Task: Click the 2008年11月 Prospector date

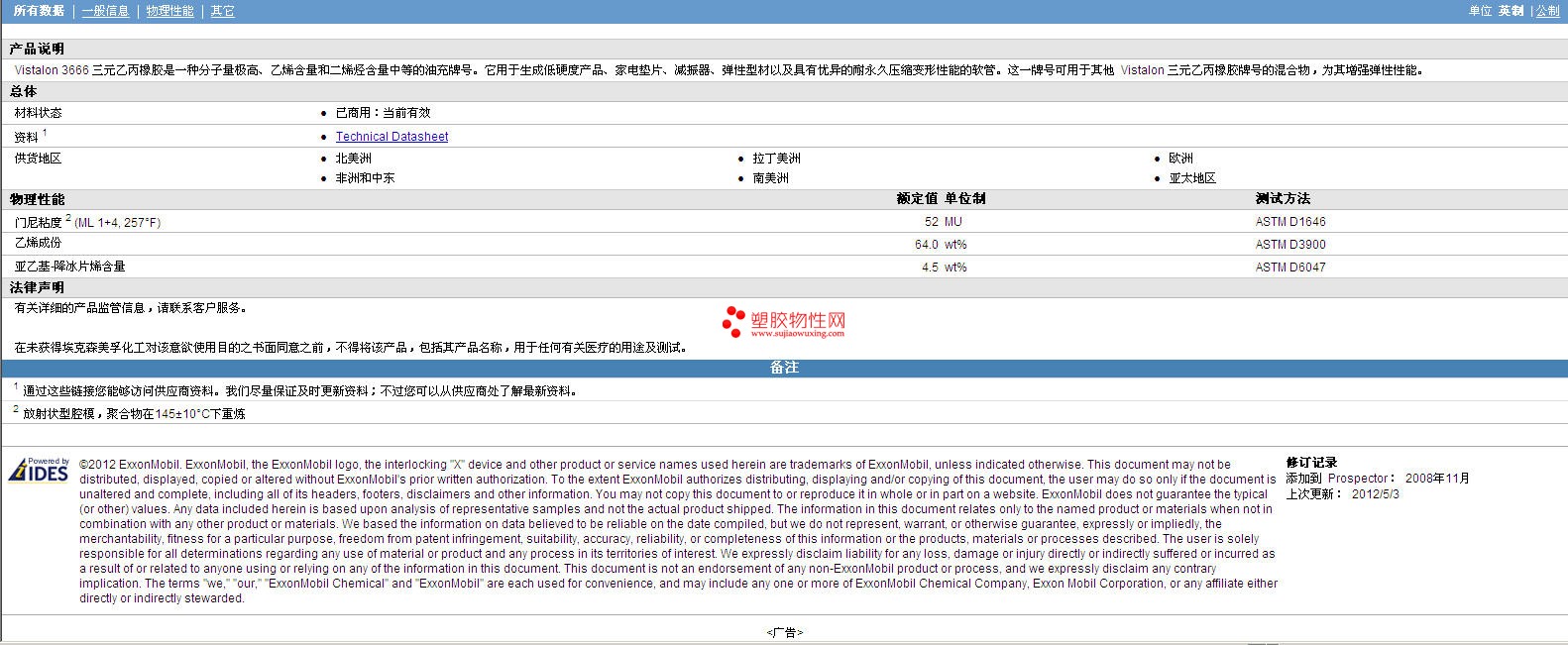Action: tap(1437, 479)
